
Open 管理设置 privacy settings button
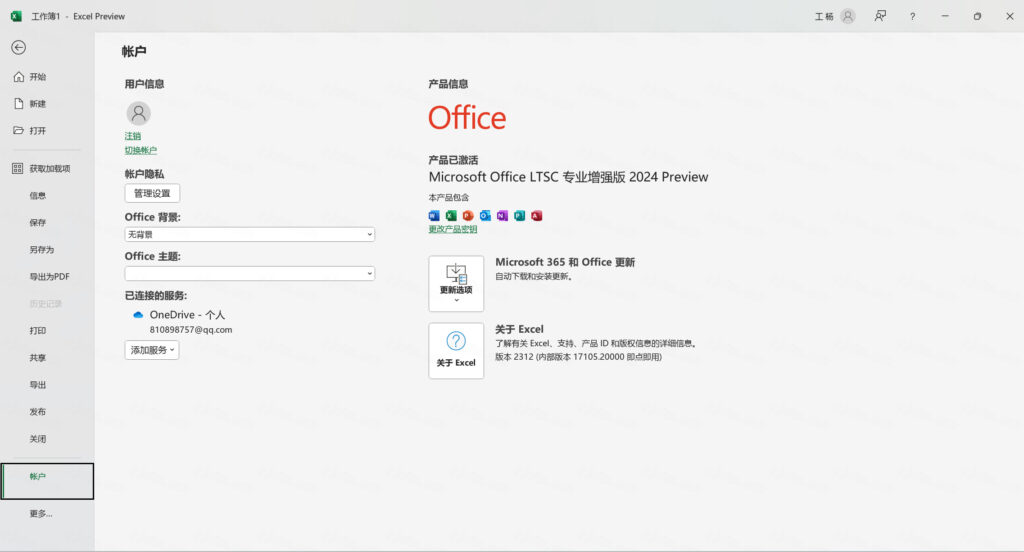[x=152, y=193]
